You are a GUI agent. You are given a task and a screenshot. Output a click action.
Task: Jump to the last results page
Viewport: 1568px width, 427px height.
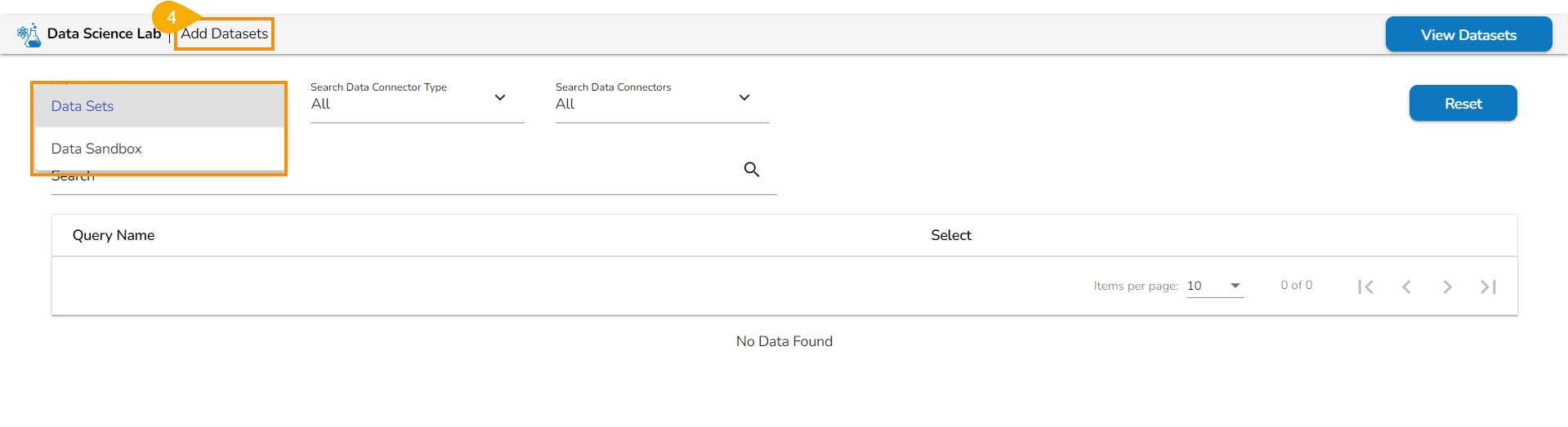click(1488, 287)
